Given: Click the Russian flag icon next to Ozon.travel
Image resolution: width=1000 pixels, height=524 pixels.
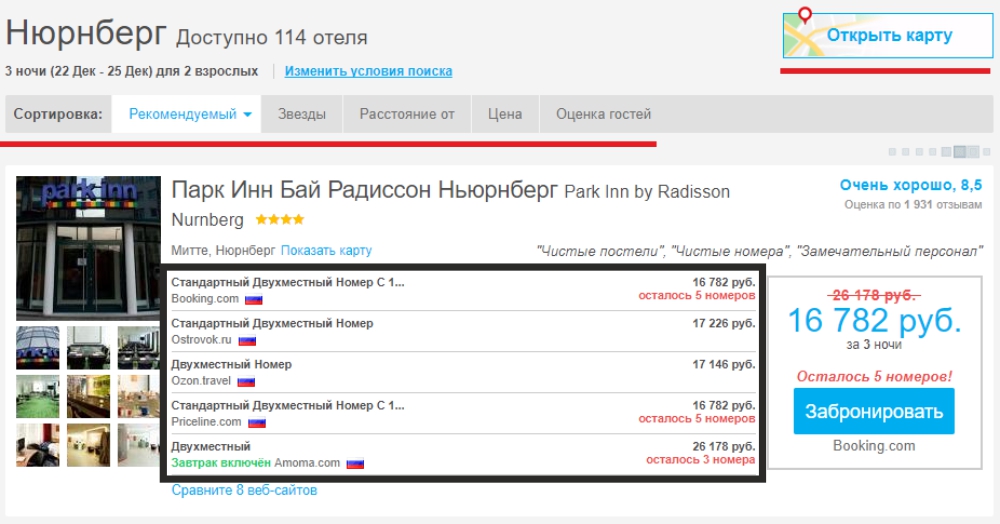Looking at the screenshot, I should point(246,382).
